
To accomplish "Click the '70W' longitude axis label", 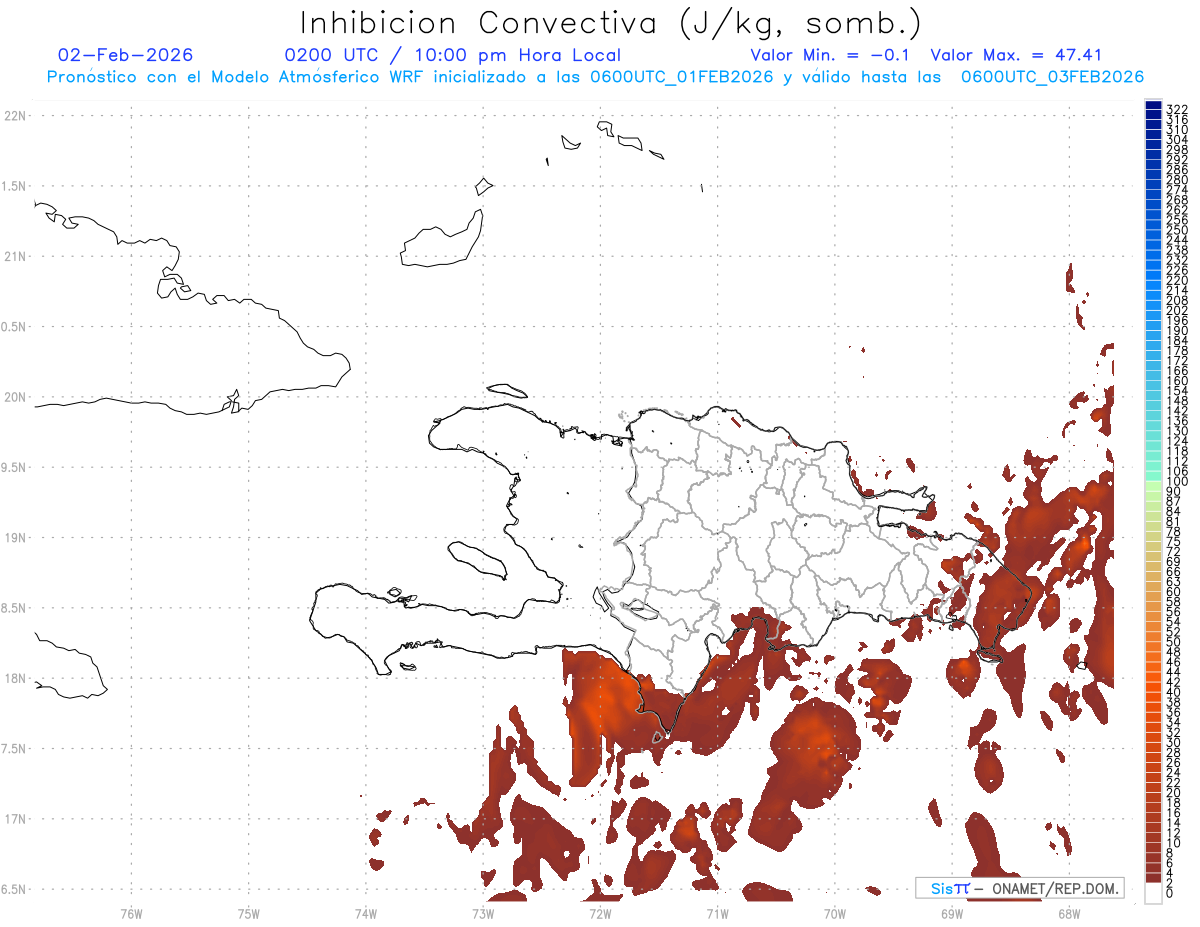I will pyautogui.click(x=834, y=912).
